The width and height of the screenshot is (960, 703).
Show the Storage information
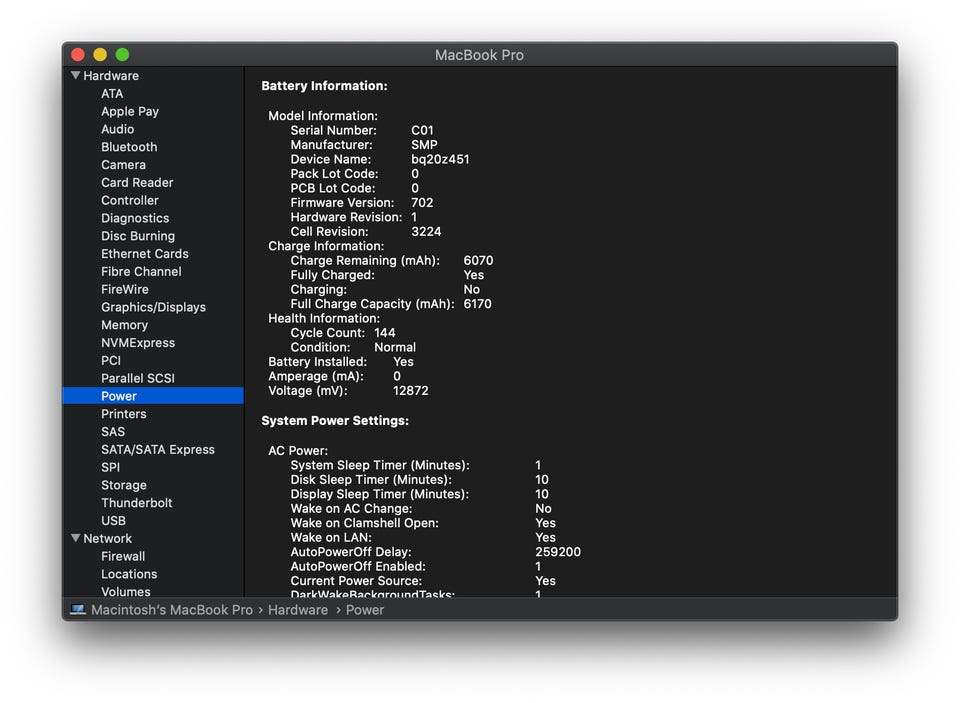(x=123, y=485)
